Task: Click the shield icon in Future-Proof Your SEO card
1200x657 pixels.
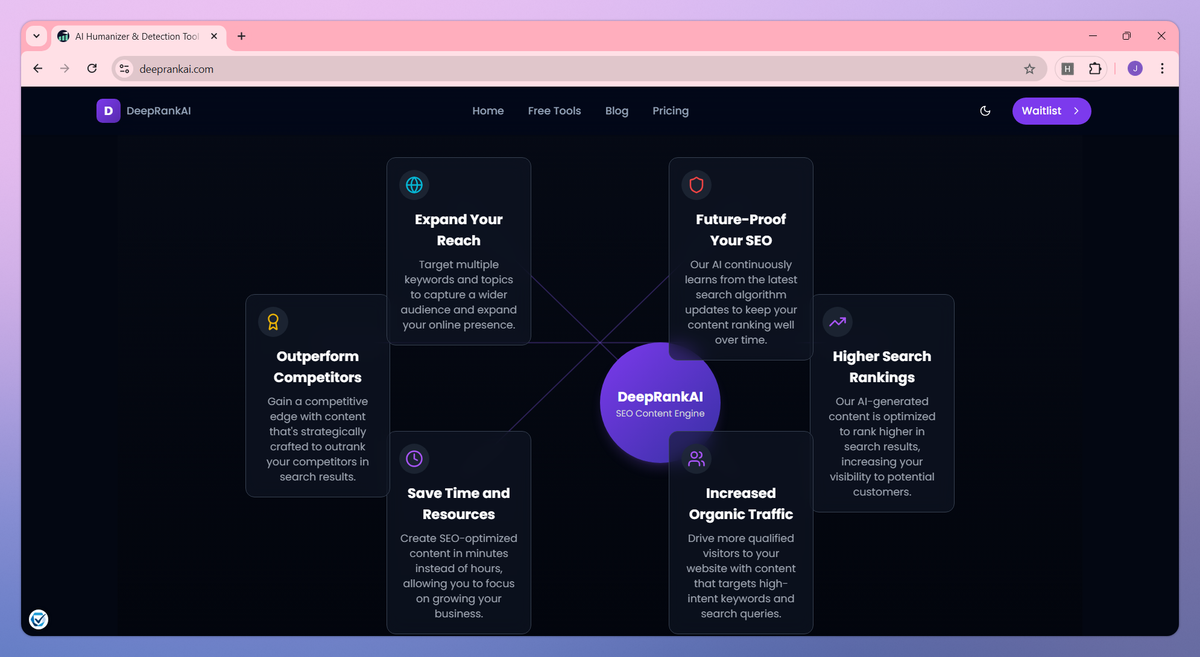Action: coord(696,185)
